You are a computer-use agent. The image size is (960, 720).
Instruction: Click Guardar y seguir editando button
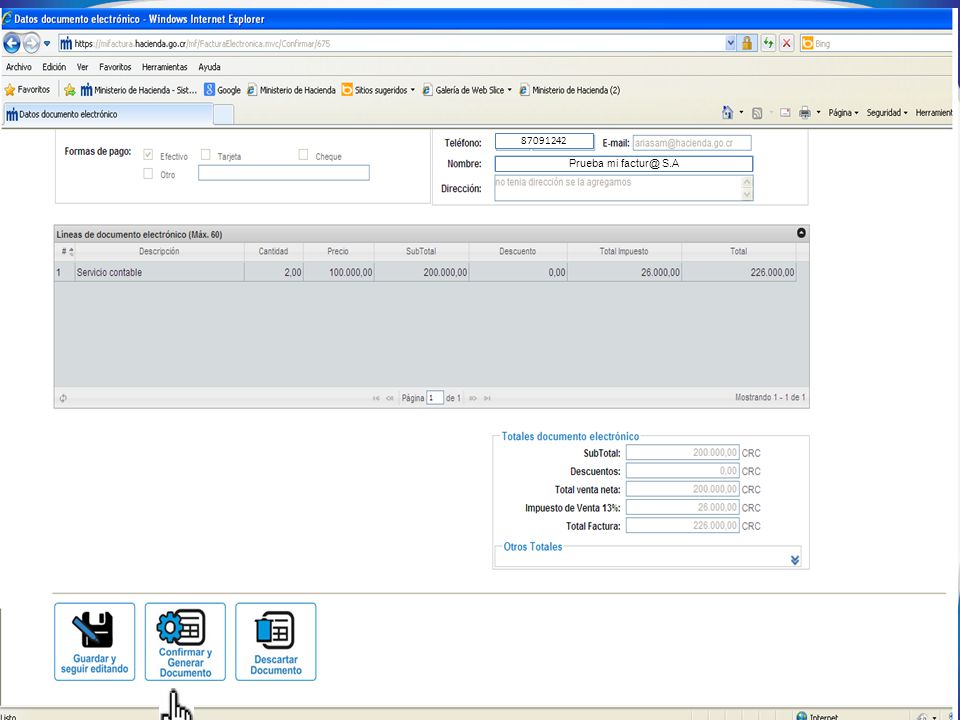[x=94, y=642]
